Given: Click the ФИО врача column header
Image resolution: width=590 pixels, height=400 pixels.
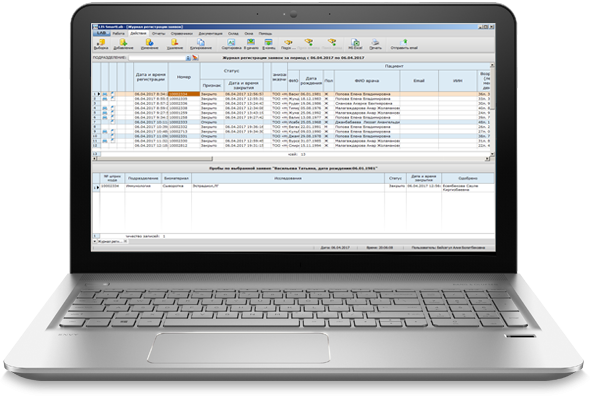Looking at the screenshot, I should point(367,81).
